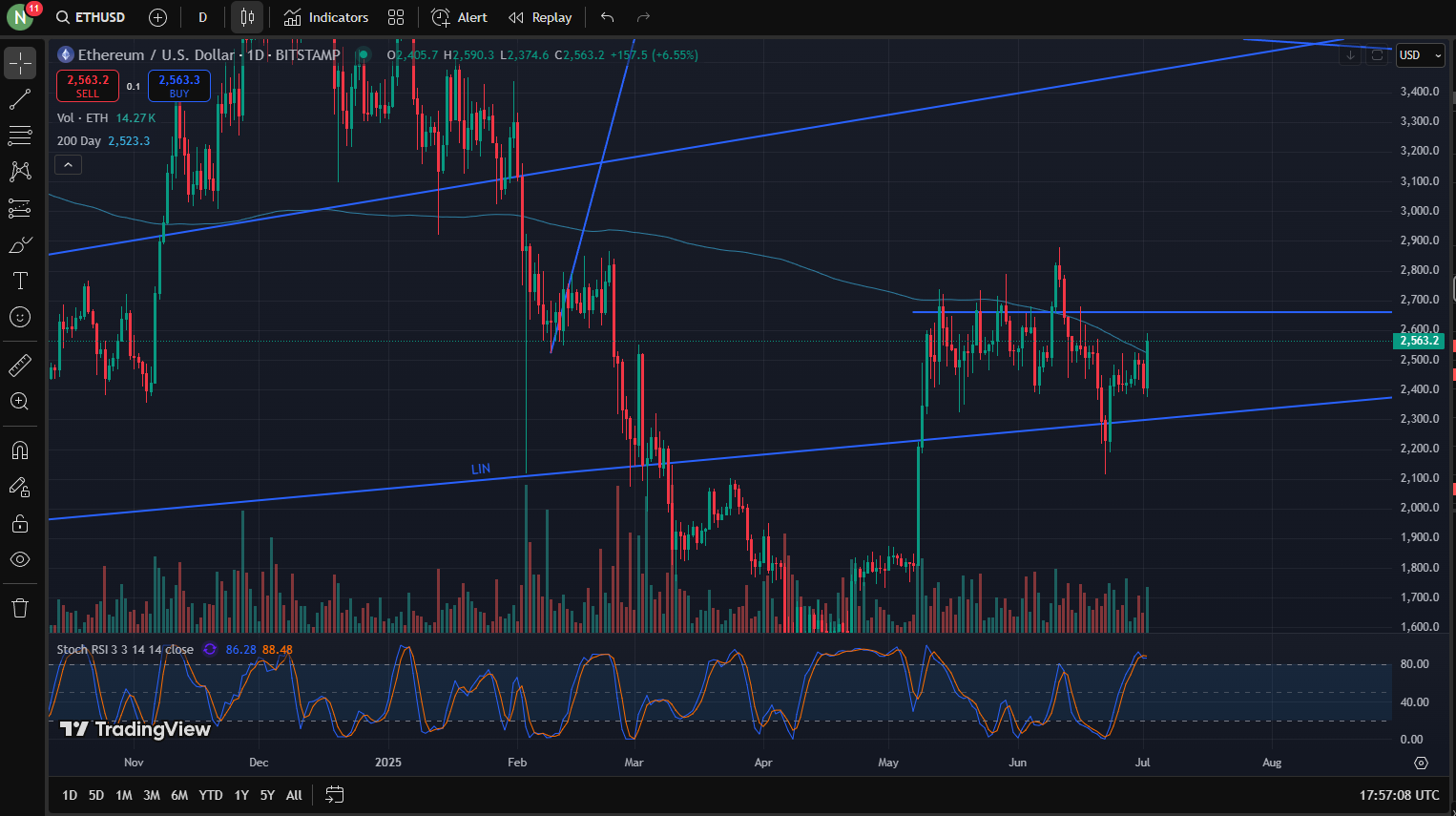Screen dimensions: 1456x816
Task: Open the ETHUSD symbol search
Action: [91, 17]
